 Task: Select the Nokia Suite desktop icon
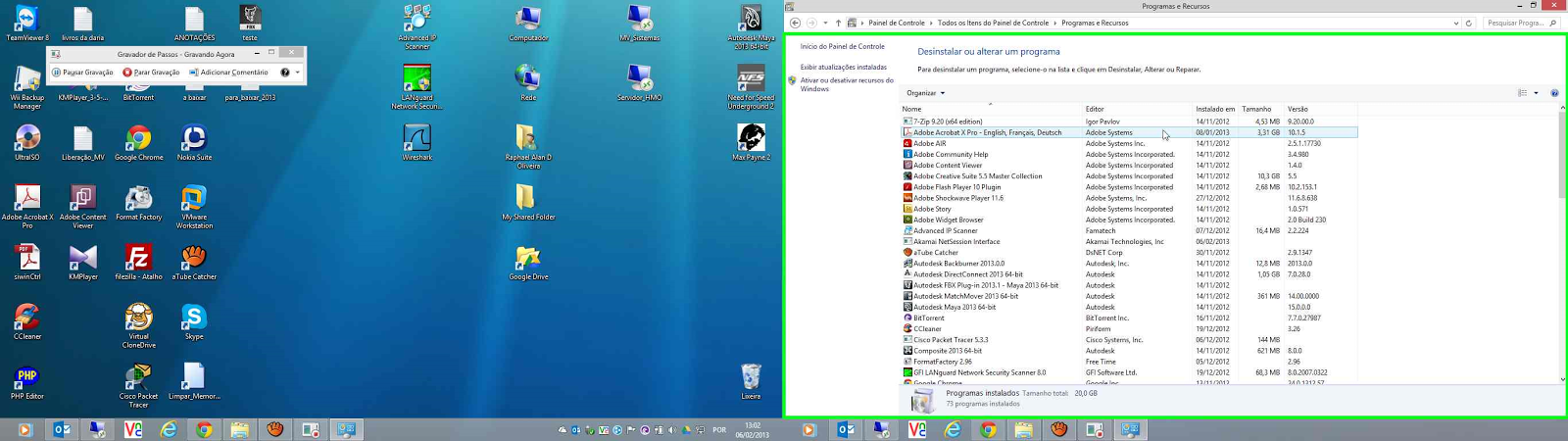[x=194, y=143]
